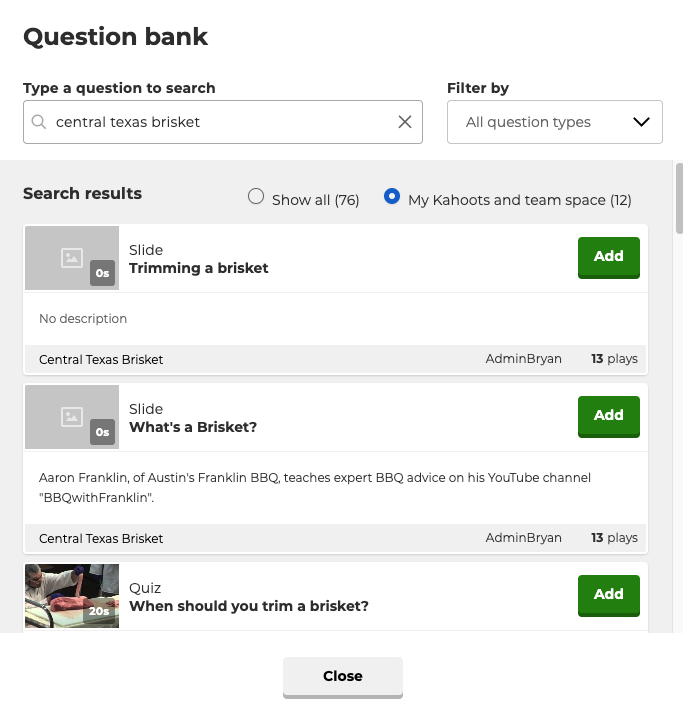Close the Question bank dialog
Image resolution: width=683 pixels, height=721 pixels.
pyautogui.click(x=343, y=677)
